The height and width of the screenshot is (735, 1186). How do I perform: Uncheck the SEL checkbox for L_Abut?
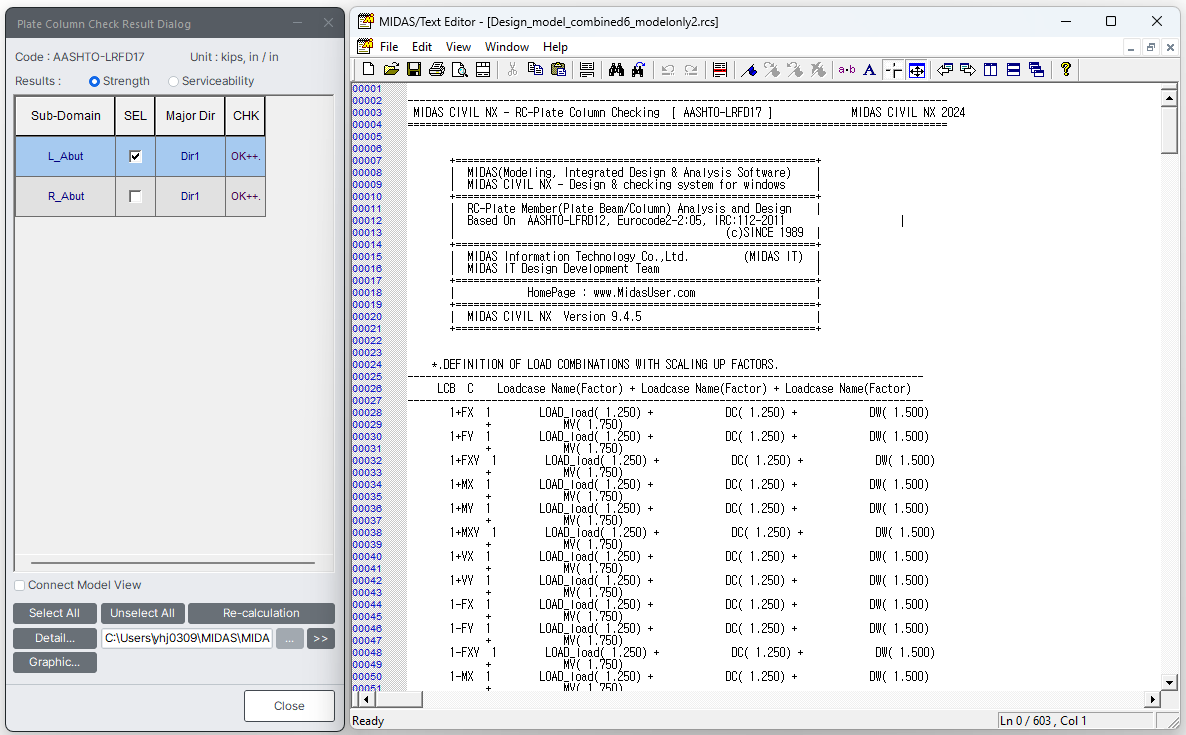[x=135, y=157]
